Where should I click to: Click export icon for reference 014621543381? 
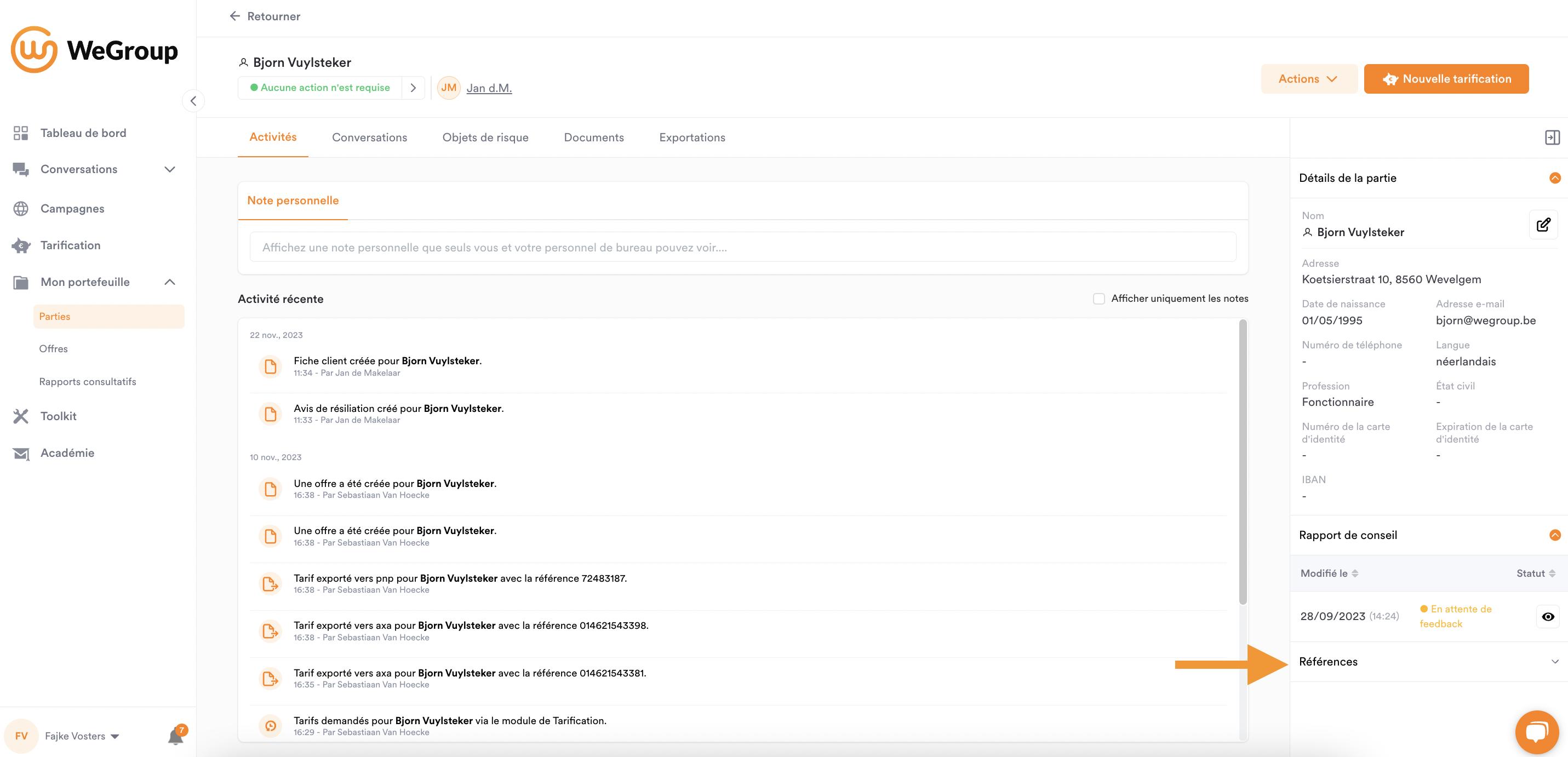(x=270, y=679)
